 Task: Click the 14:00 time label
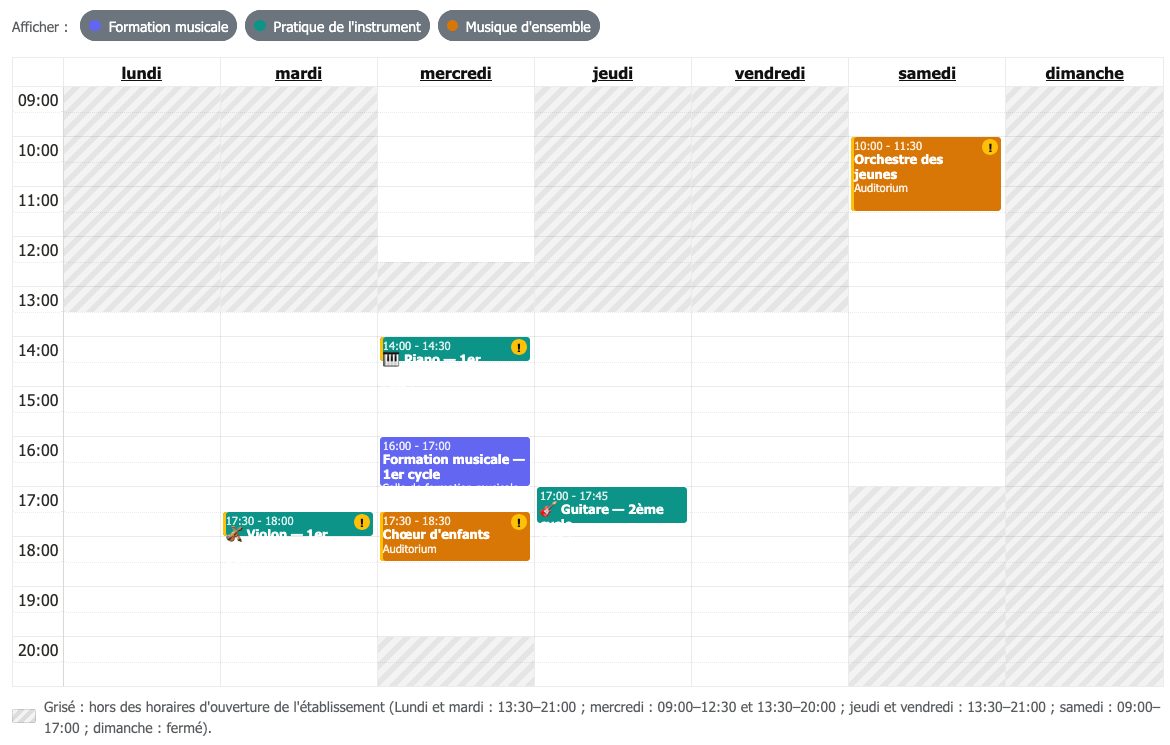38,350
